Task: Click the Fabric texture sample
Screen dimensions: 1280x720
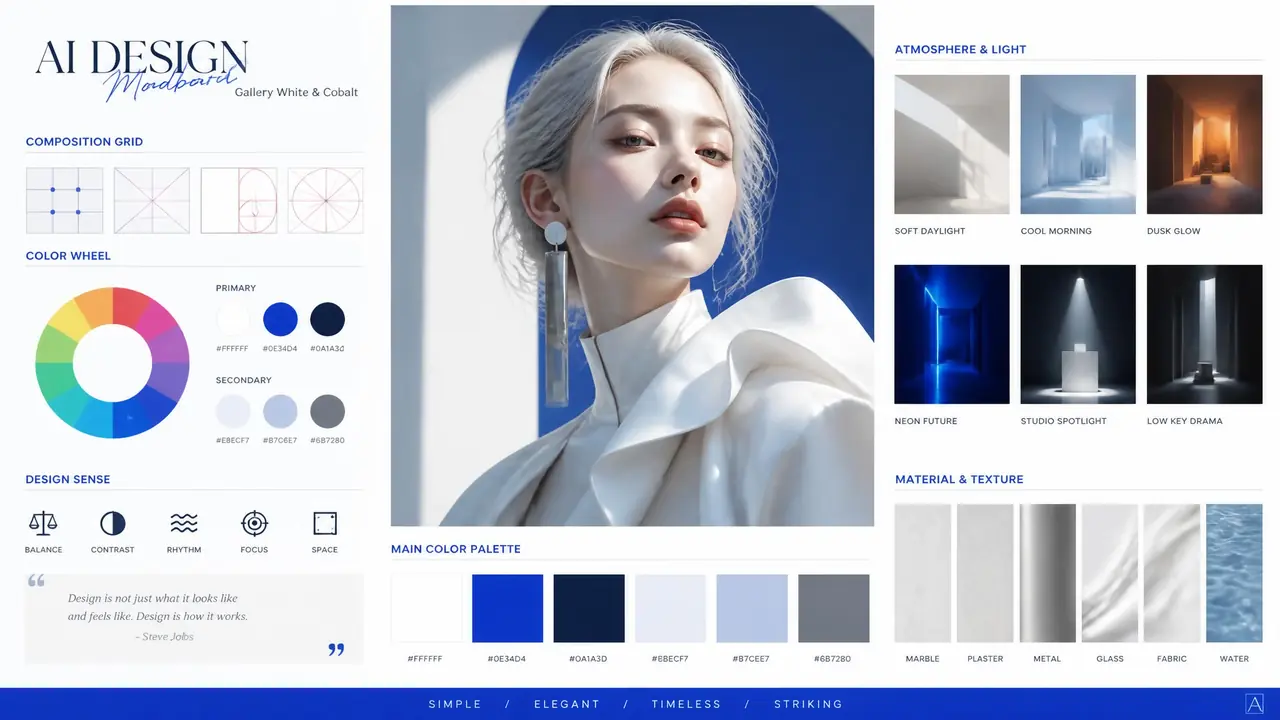Action: pyautogui.click(x=1172, y=573)
